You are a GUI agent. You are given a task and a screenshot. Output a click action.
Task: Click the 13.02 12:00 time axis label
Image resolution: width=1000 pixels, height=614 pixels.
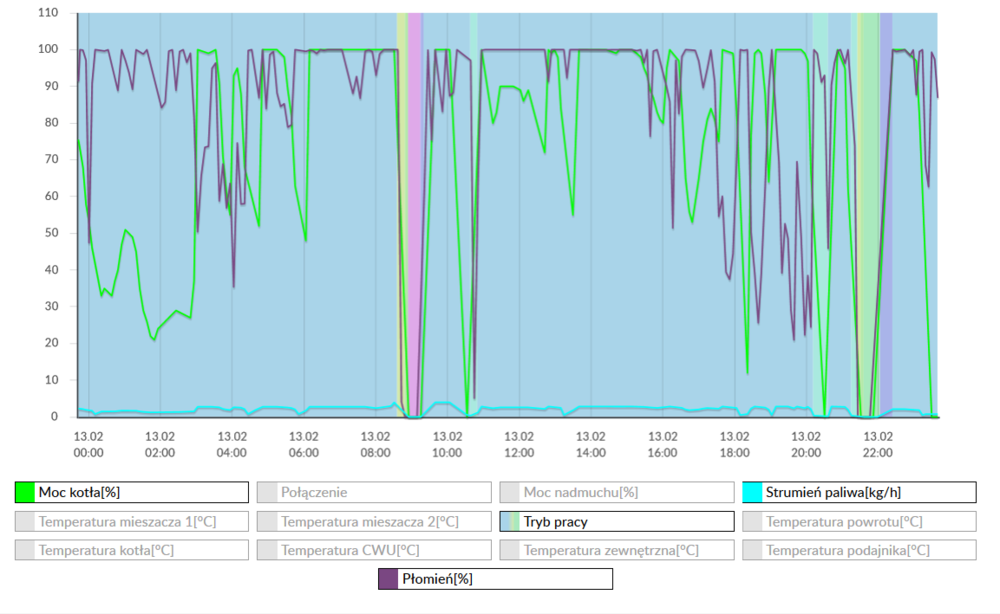(519, 444)
